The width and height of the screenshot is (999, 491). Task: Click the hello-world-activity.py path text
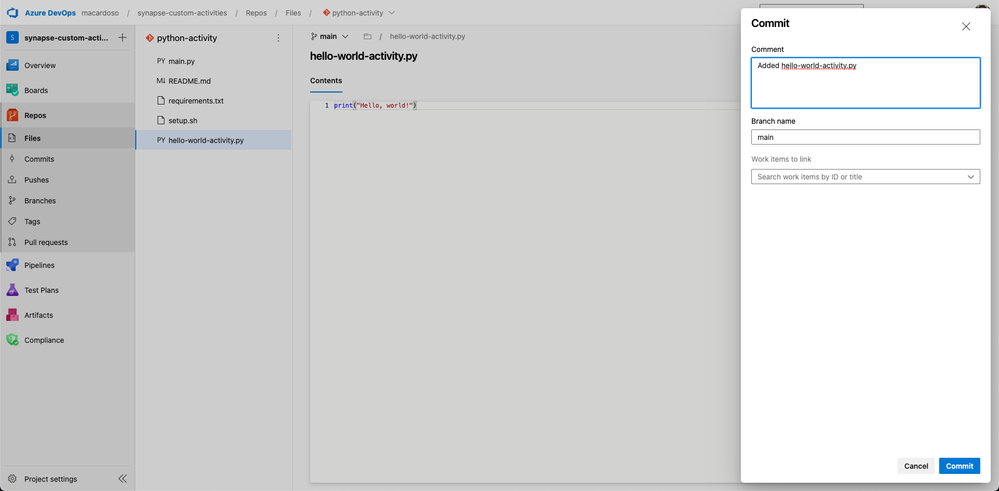[x=428, y=36]
